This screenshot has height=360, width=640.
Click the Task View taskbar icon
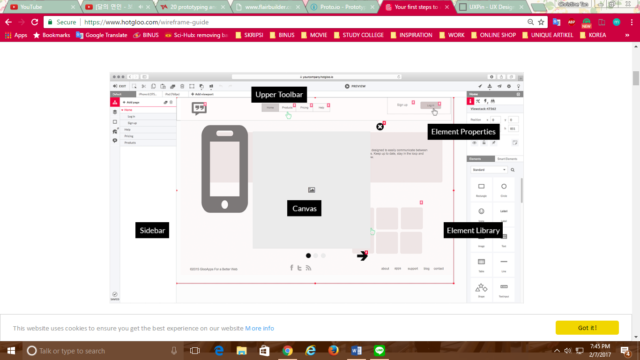pyautogui.click(x=195, y=351)
